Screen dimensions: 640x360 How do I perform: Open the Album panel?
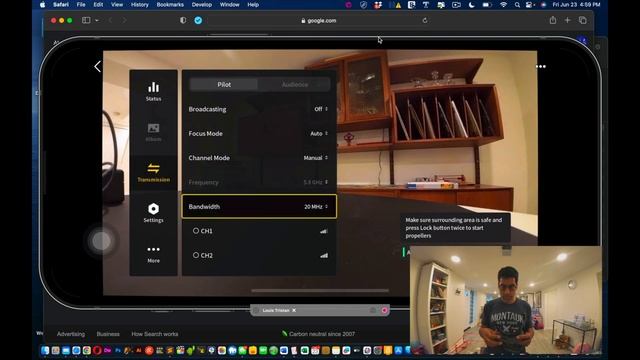click(x=153, y=132)
